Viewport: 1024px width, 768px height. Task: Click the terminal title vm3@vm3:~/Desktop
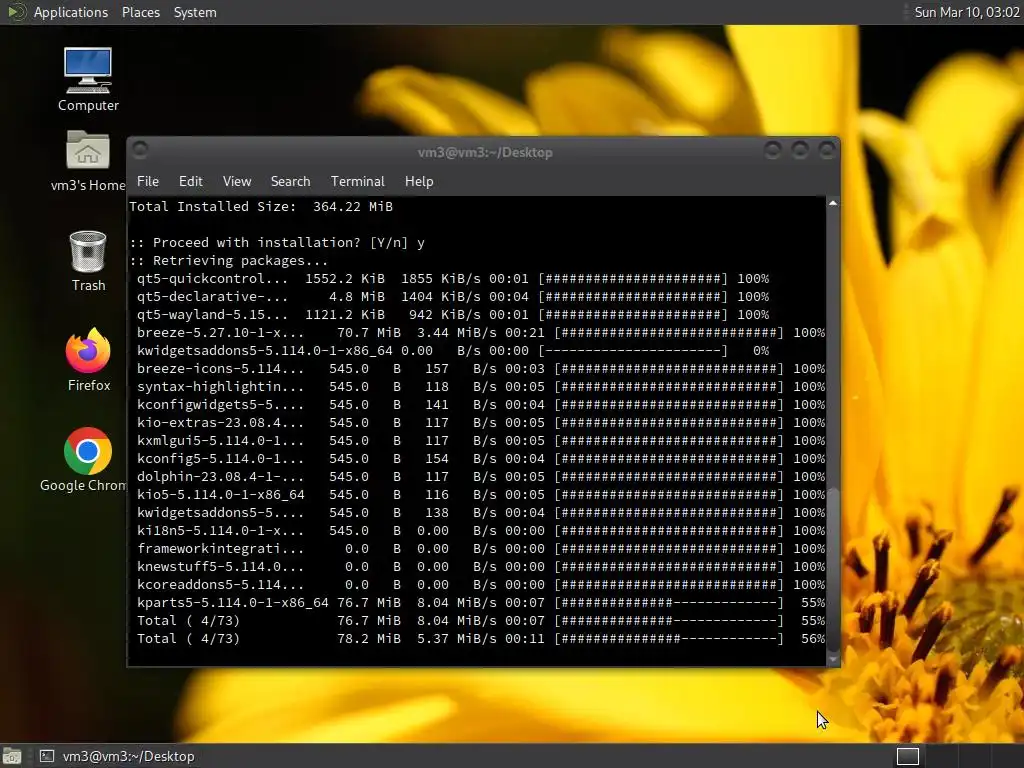(485, 152)
